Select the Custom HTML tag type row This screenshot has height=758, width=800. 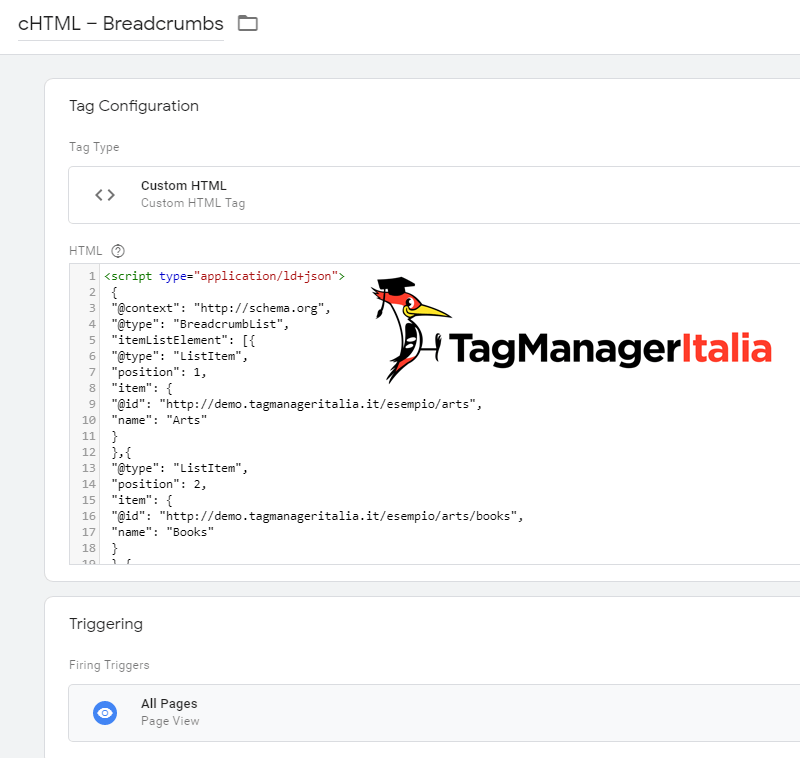[x=434, y=195]
